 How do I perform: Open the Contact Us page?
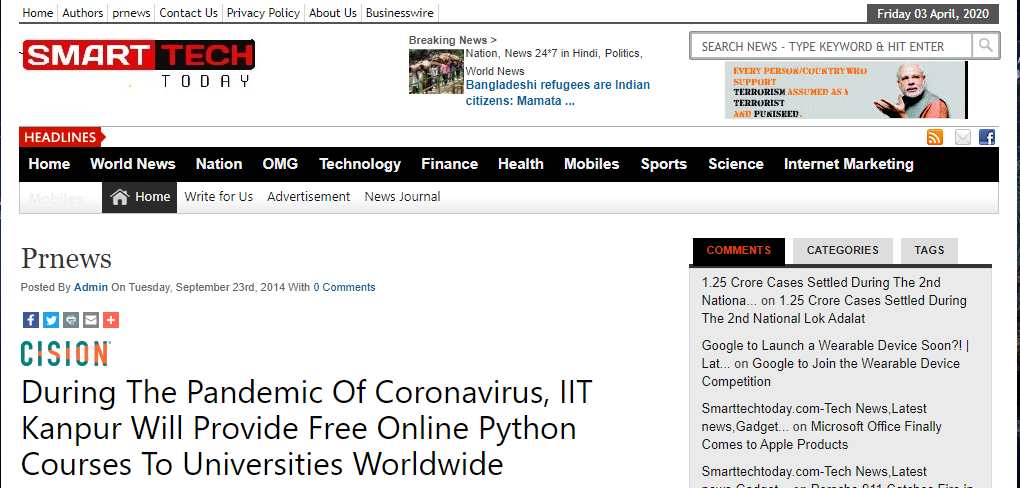[189, 12]
